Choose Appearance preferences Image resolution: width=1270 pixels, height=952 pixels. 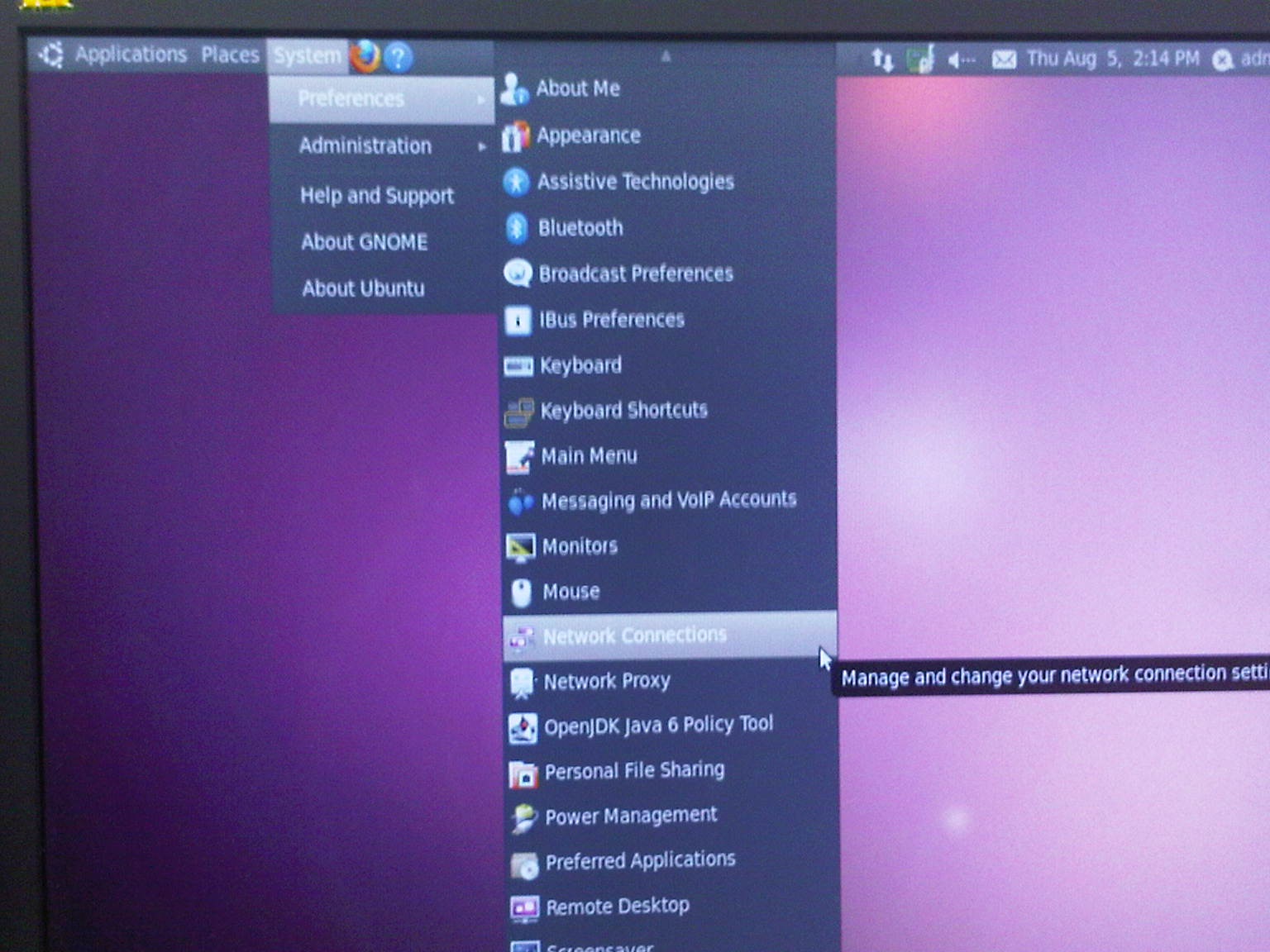[x=666, y=136]
